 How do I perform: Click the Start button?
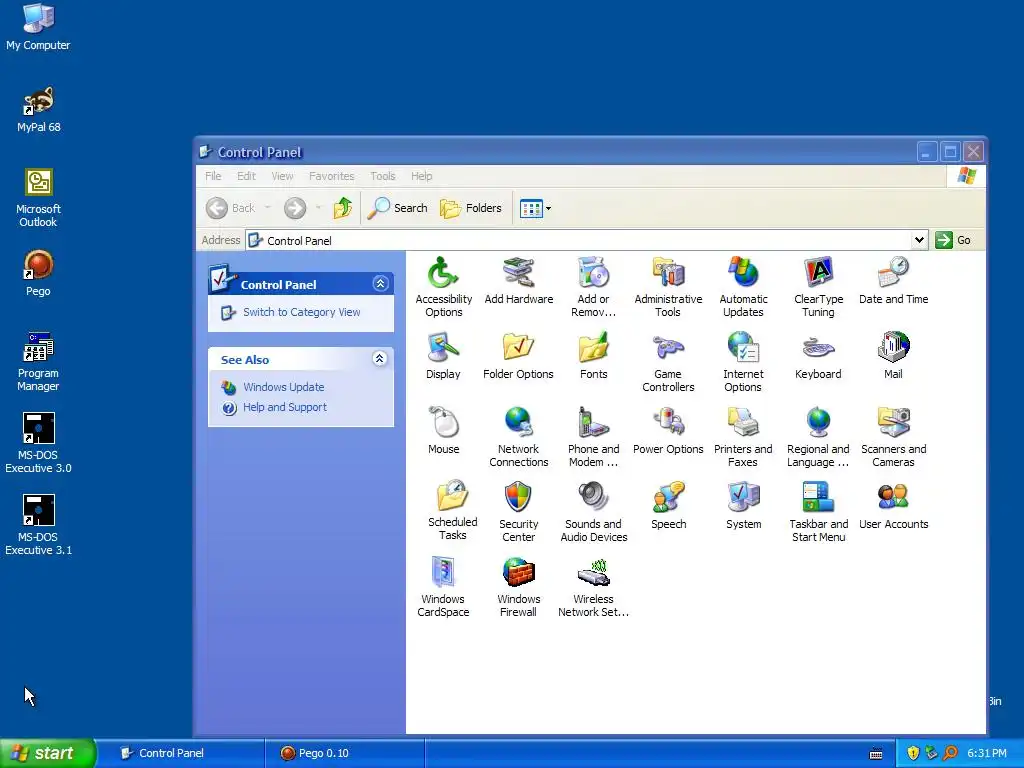coord(48,753)
